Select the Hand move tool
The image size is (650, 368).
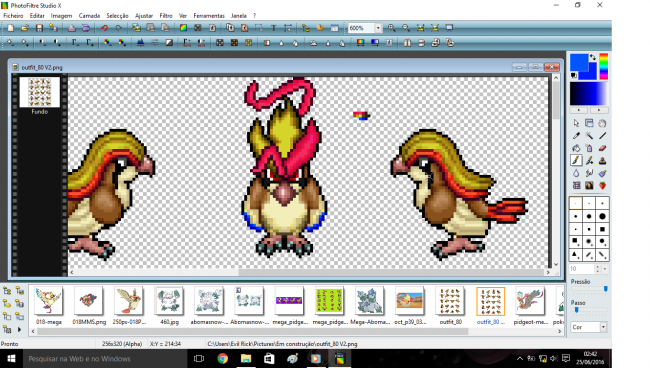point(602,123)
